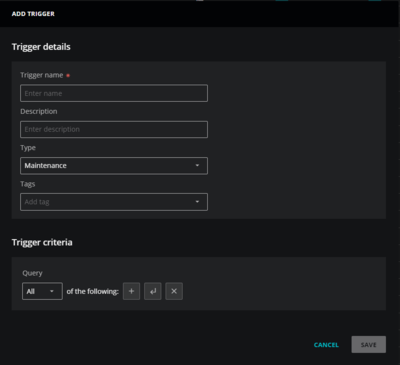The height and width of the screenshot is (365, 400).
Task: Focus the Enter description text field
Action: point(114,129)
